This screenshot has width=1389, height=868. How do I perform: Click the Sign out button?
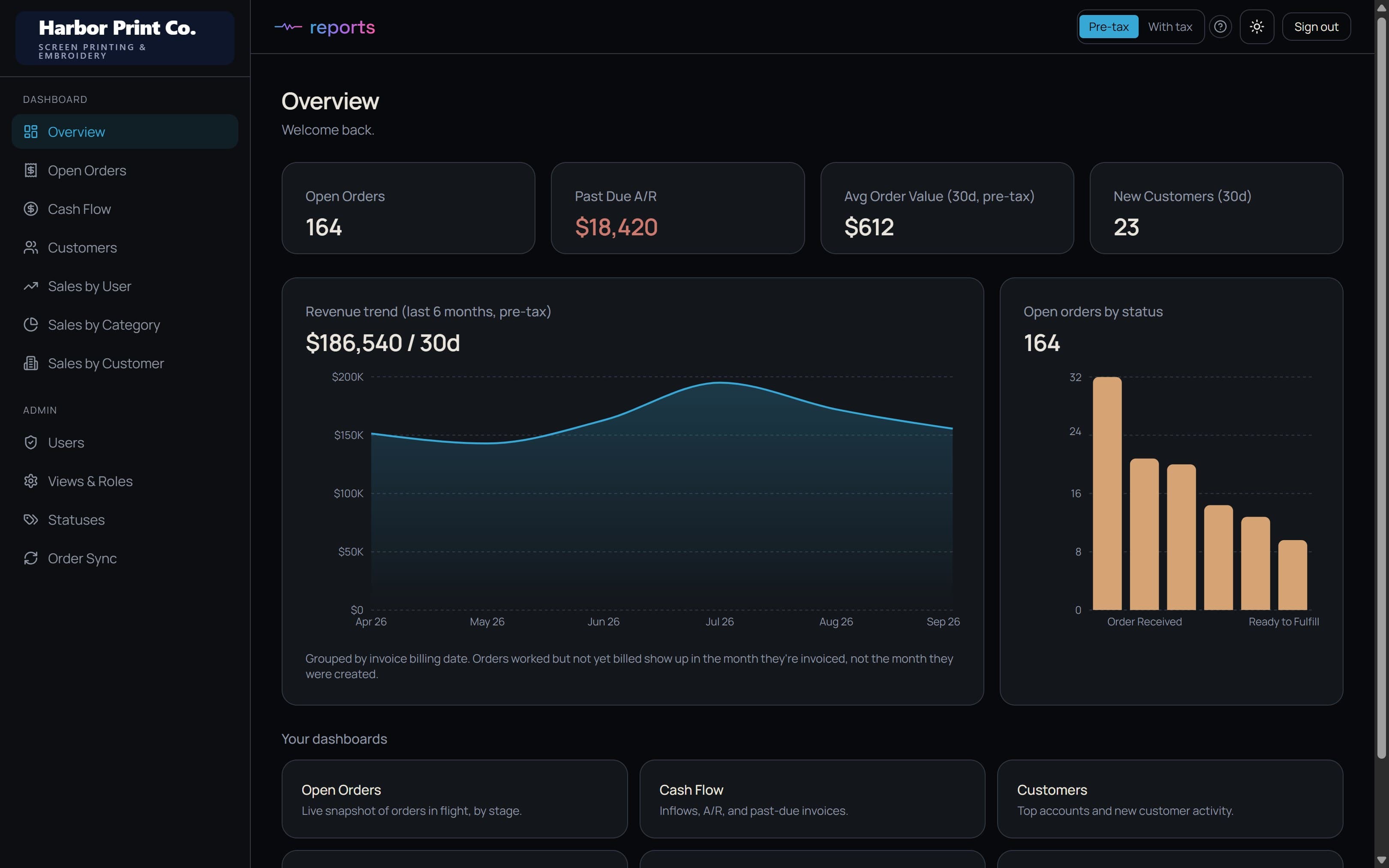(x=1316, y=27)
